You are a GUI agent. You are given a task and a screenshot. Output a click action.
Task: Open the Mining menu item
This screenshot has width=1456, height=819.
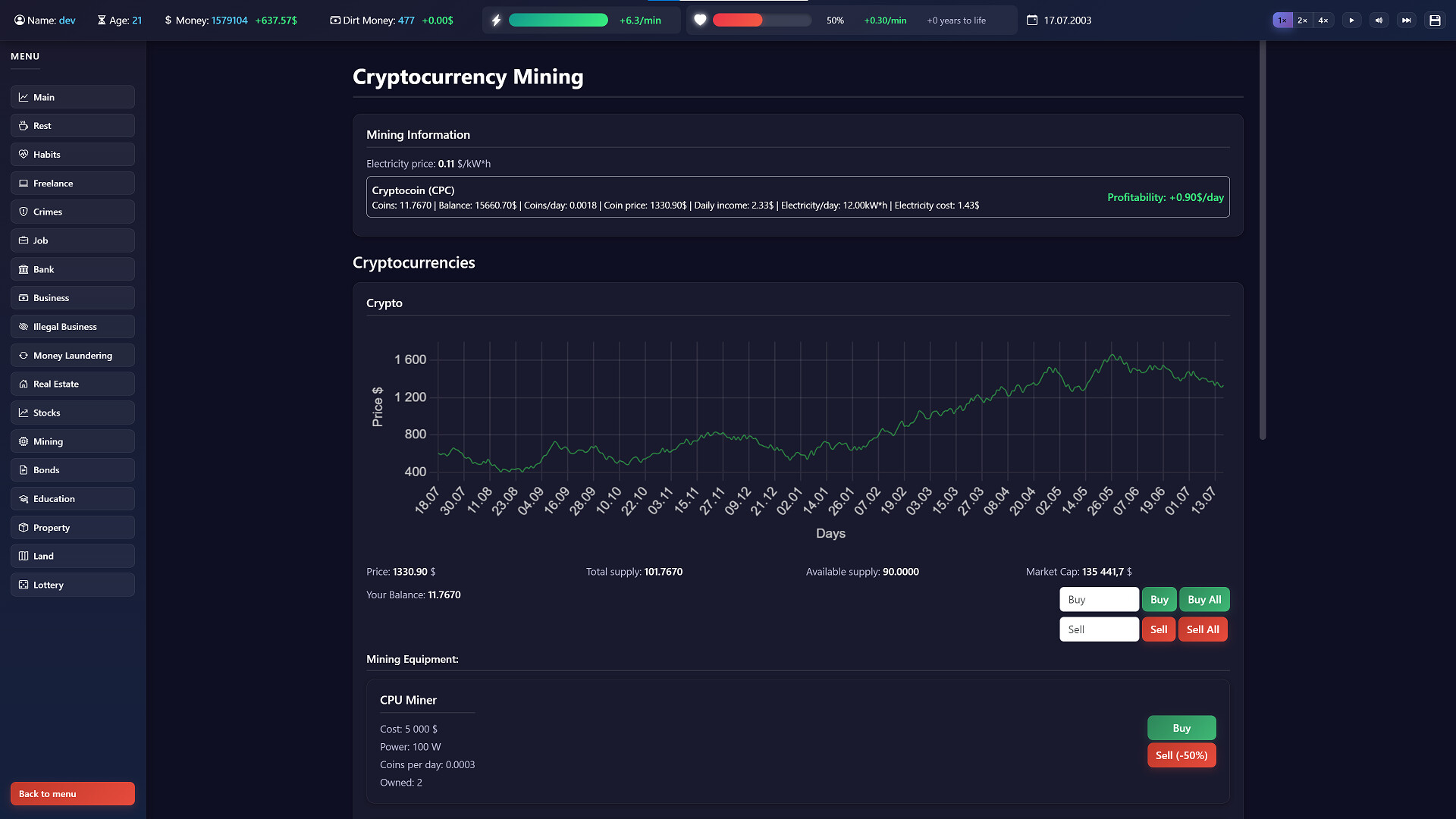(x=73, y=441)
